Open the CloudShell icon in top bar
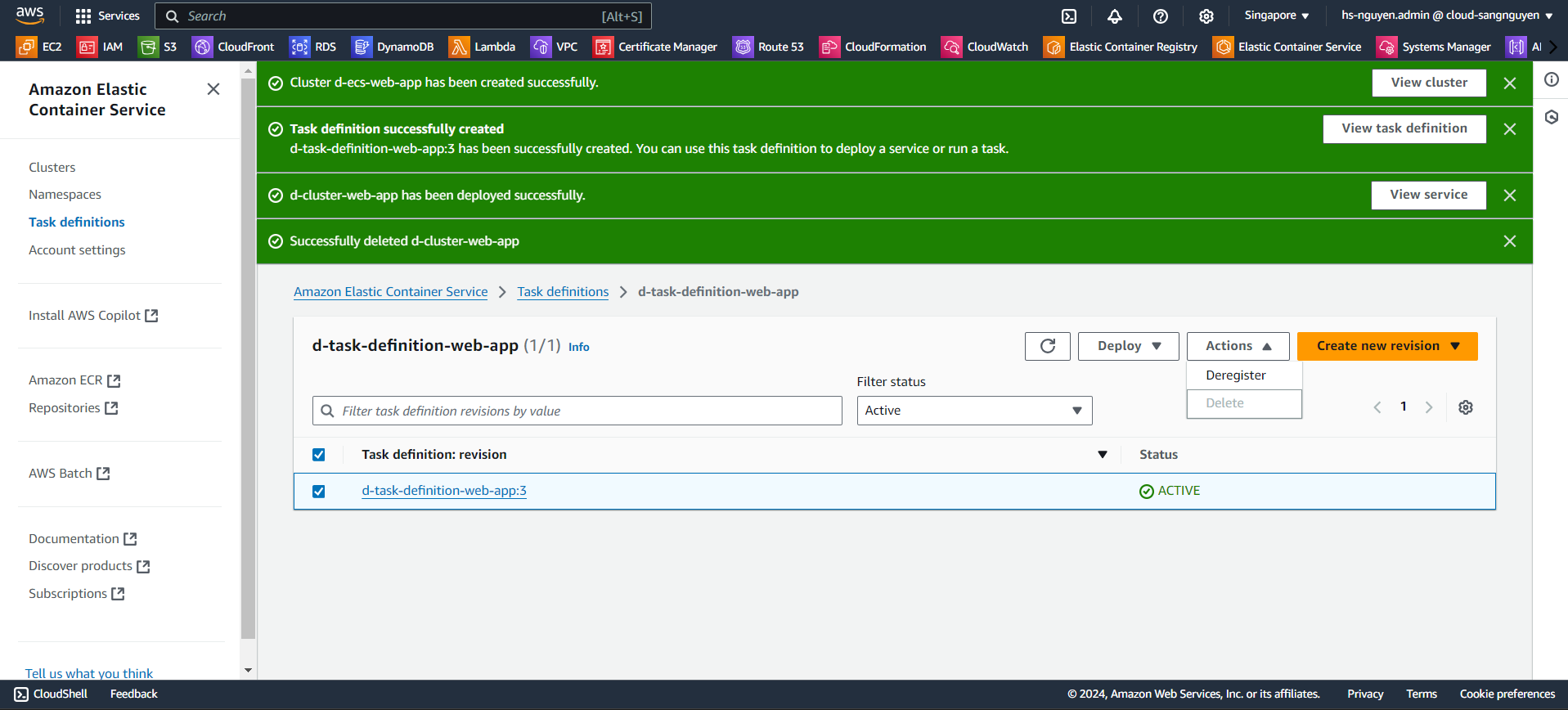The width and height of the screenshot is (1568, 710). (x=1068, y=16)
